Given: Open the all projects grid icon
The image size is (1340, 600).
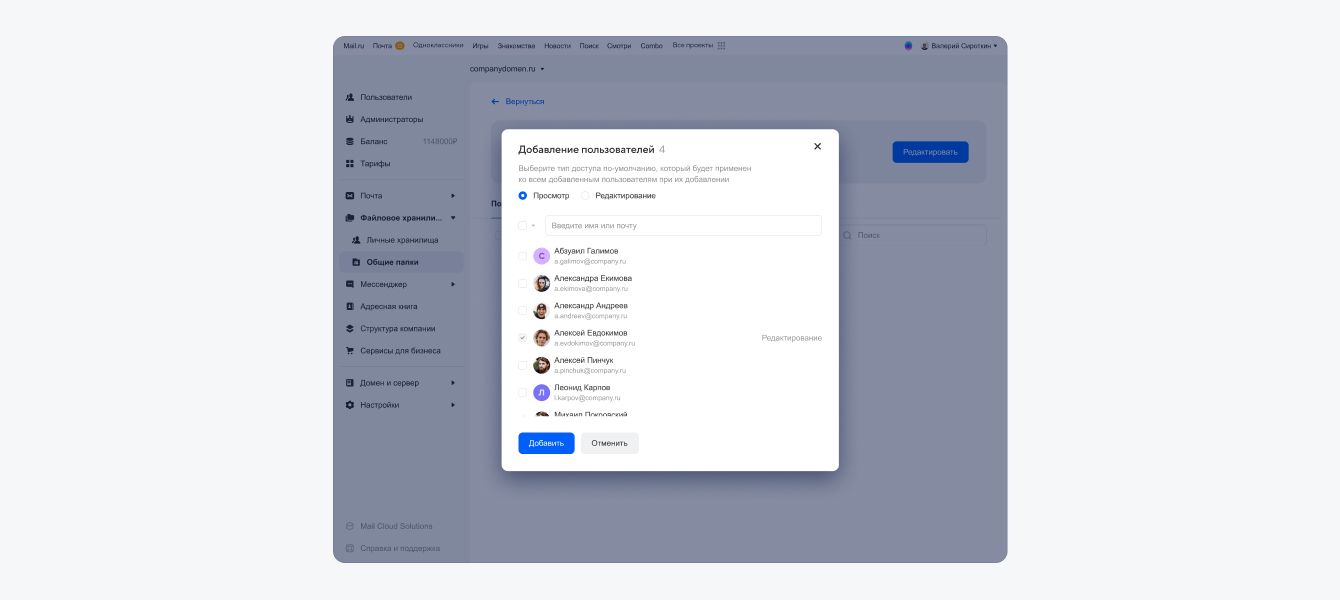Looking at the screenshot, I should 721,45.
